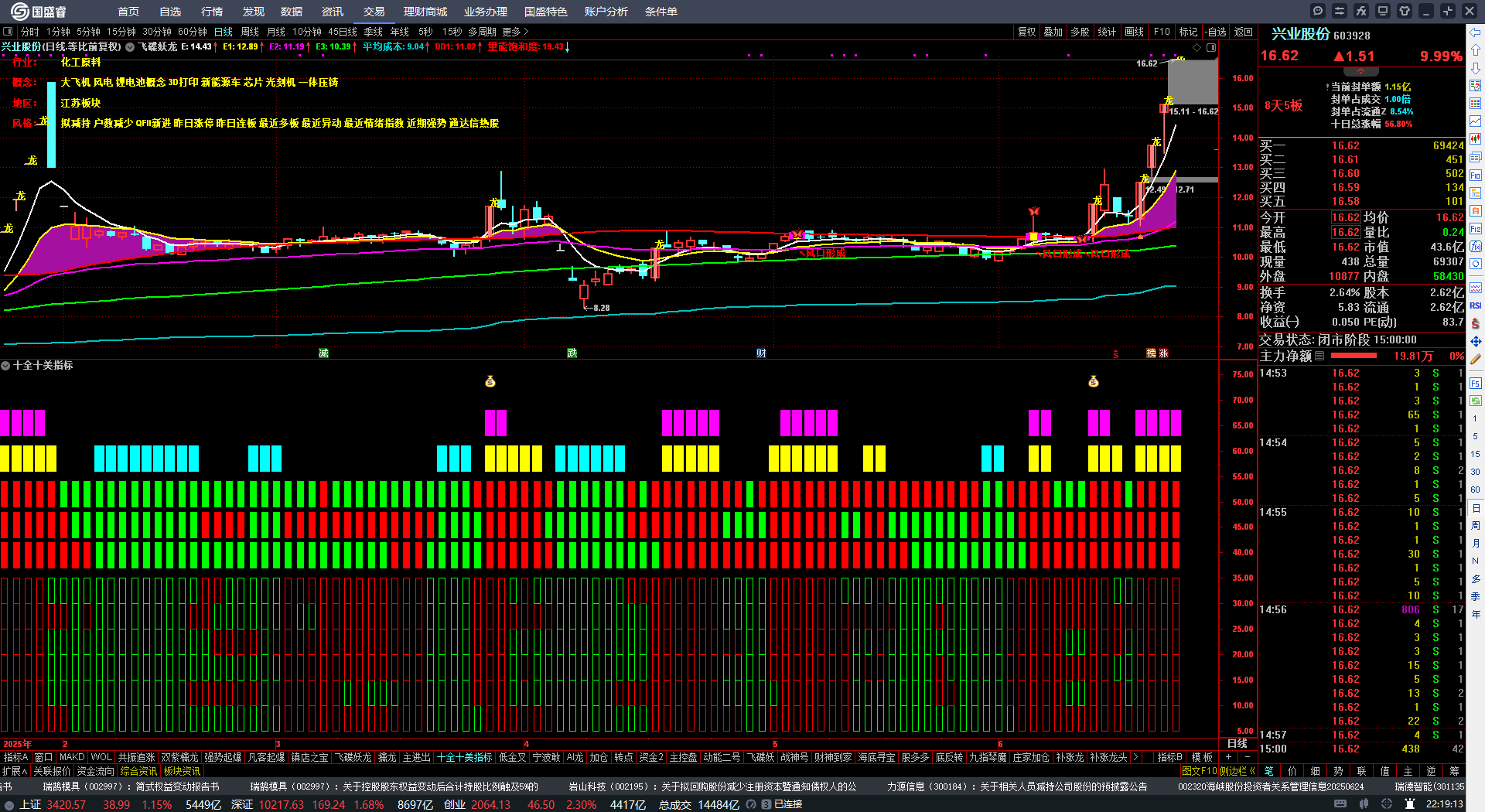Collapse the quote header chevron under price
Image resolution: width=1485 pixels, height=812 pixels.
tap(1361, 71)
